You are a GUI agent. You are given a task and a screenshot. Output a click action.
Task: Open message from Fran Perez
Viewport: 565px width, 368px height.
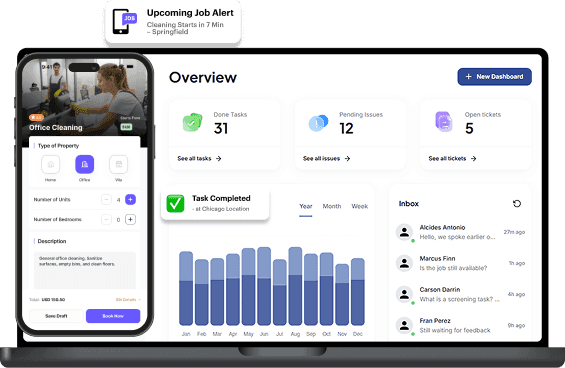(x=460, y=325)
